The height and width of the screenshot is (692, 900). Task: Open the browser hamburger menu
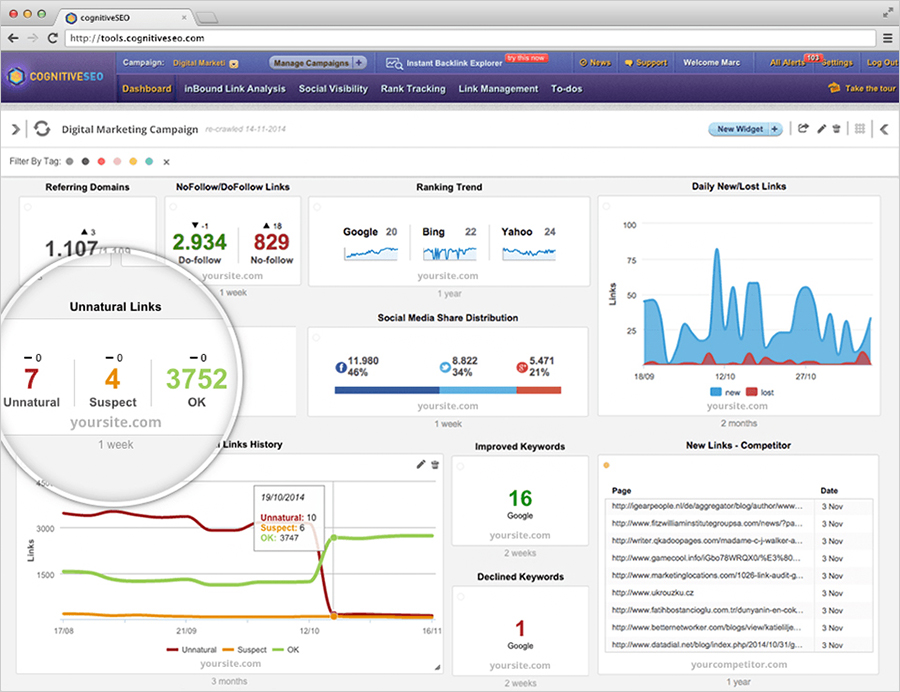coord(887,38)
